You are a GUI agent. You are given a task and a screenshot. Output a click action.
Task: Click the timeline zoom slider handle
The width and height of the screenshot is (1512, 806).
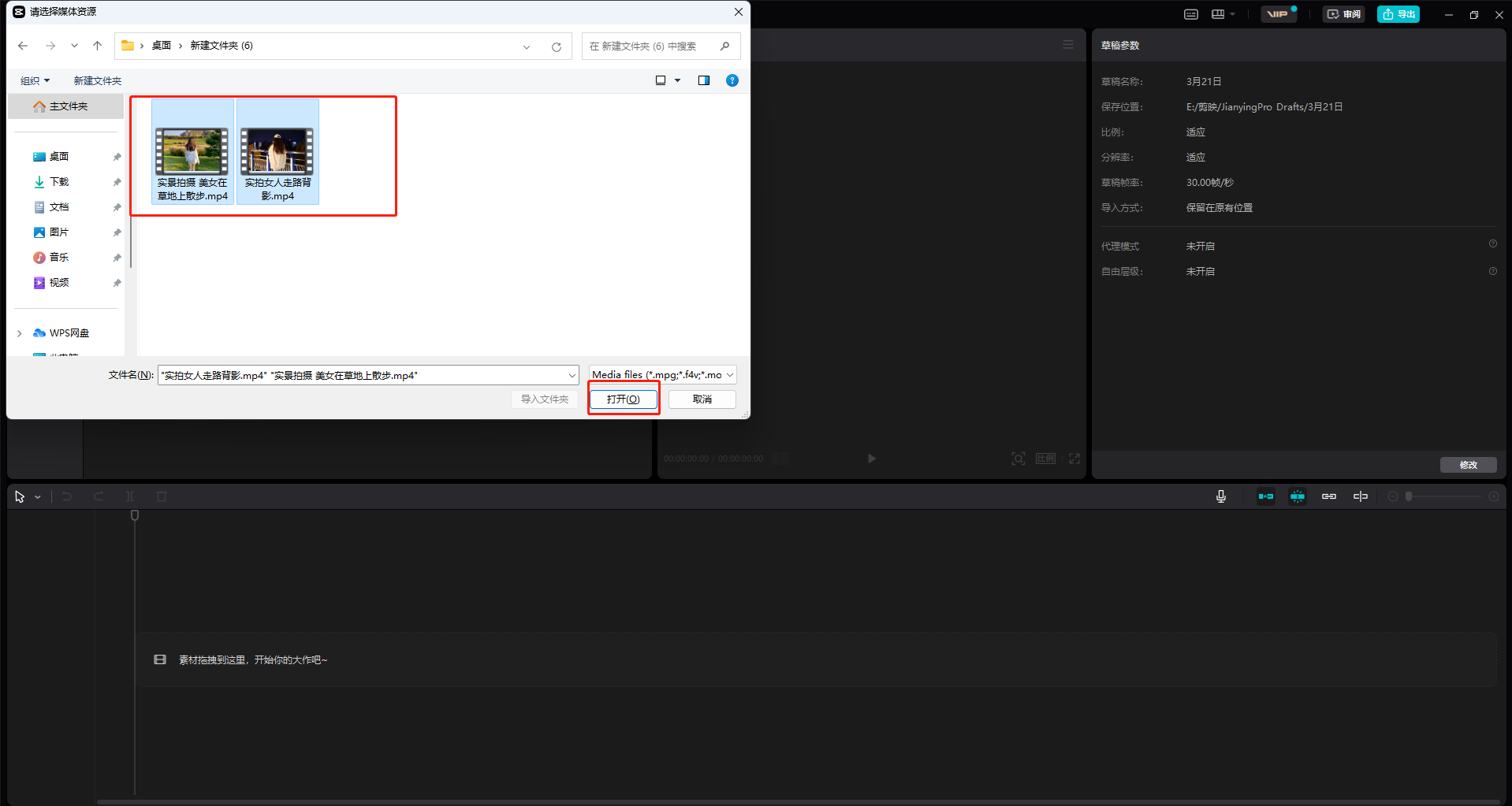[x=1409, y=496]
